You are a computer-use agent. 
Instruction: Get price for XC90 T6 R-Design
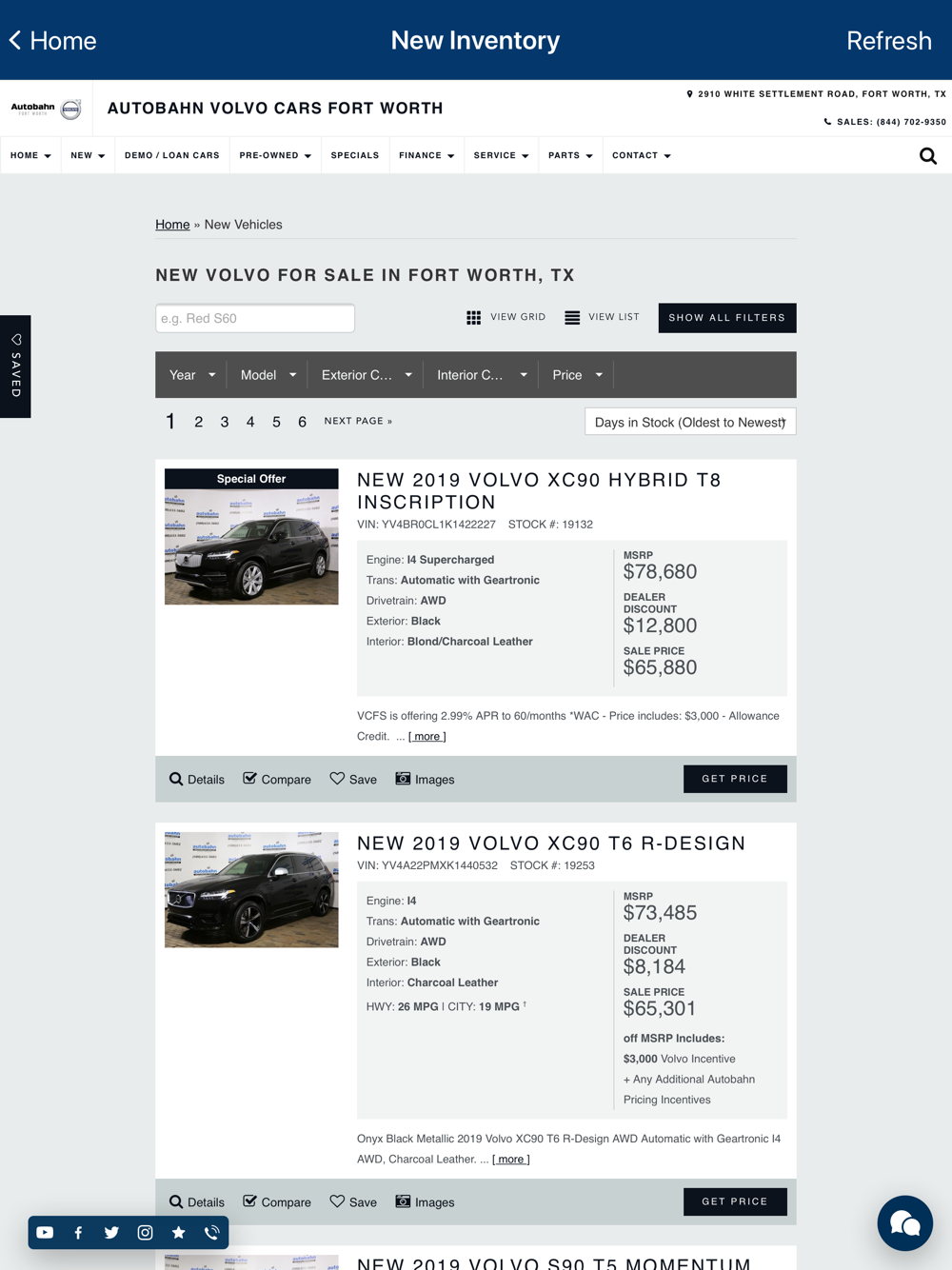click(x=735, y=1201)
